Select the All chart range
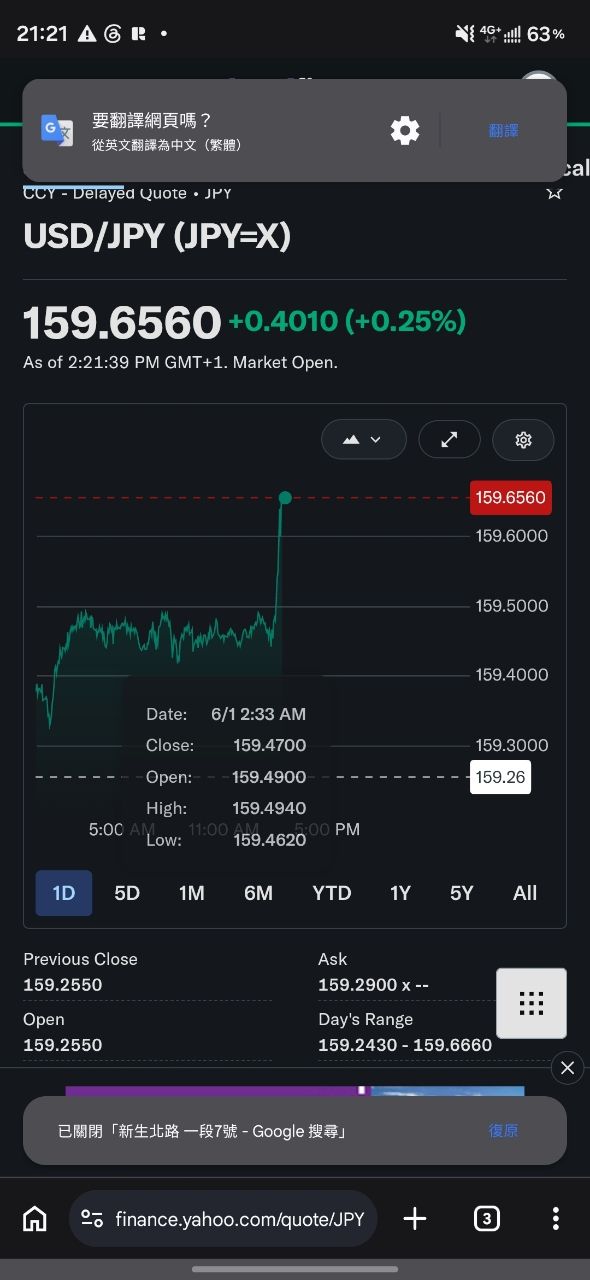590x1280 pixels. [x=525, y=893]
